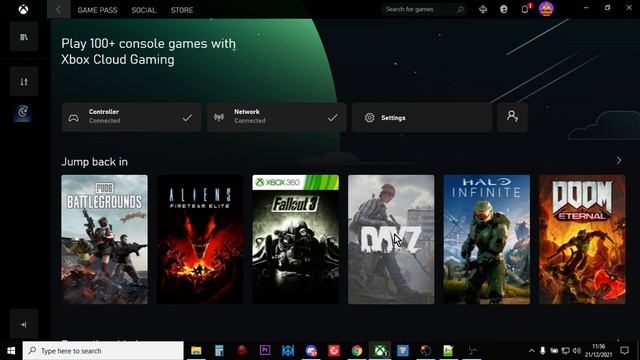
Task: Click the Xbox logo home icon
Action: (x=23, y=9)
